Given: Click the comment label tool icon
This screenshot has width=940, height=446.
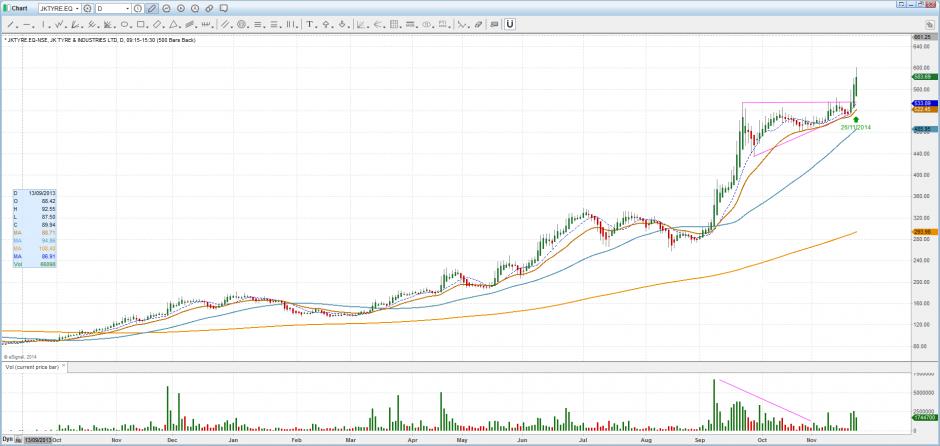Looking at the screenshot, I should coord(494,24).
